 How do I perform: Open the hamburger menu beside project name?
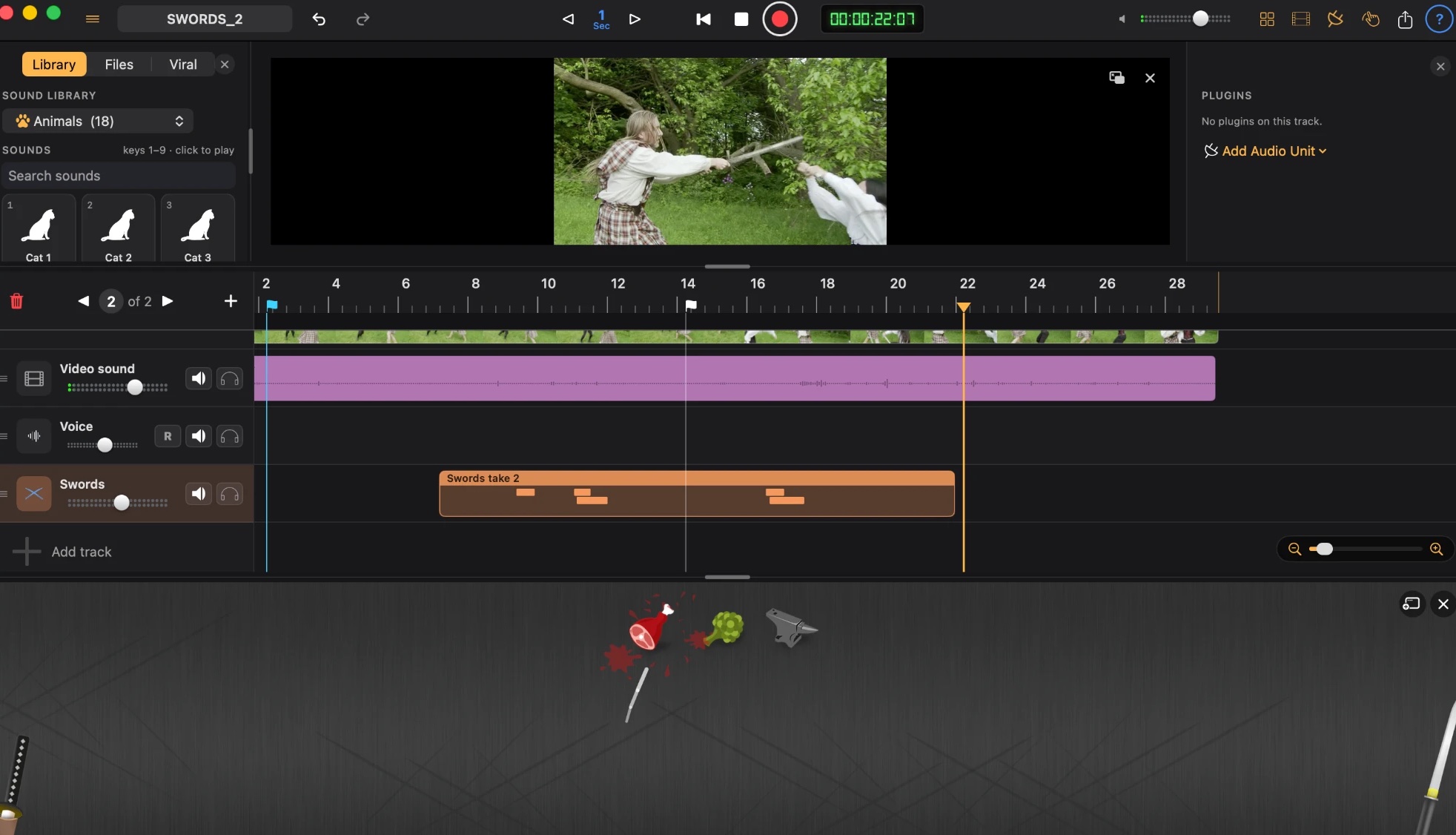(x=93, y=19)
